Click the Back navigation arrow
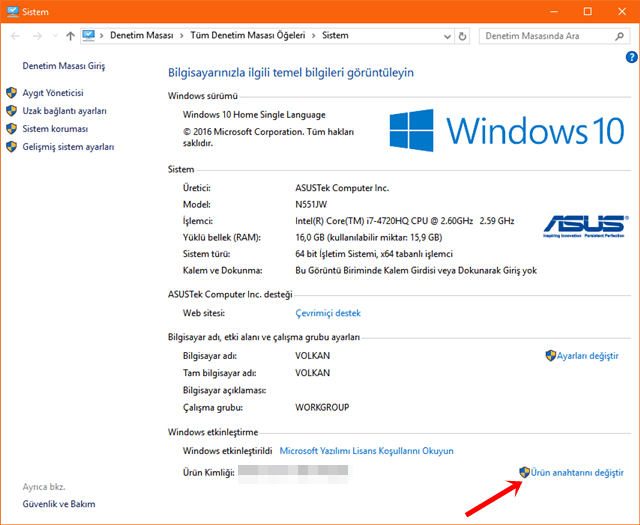Image resolution: width=640 pixels, height=525 pixels. click(16, 36)
